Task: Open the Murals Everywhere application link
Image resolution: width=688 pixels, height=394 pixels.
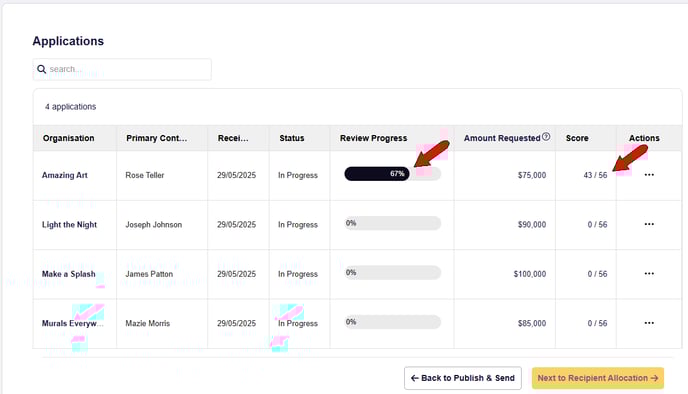Action: pyautogui.click(x=72, y=323)
